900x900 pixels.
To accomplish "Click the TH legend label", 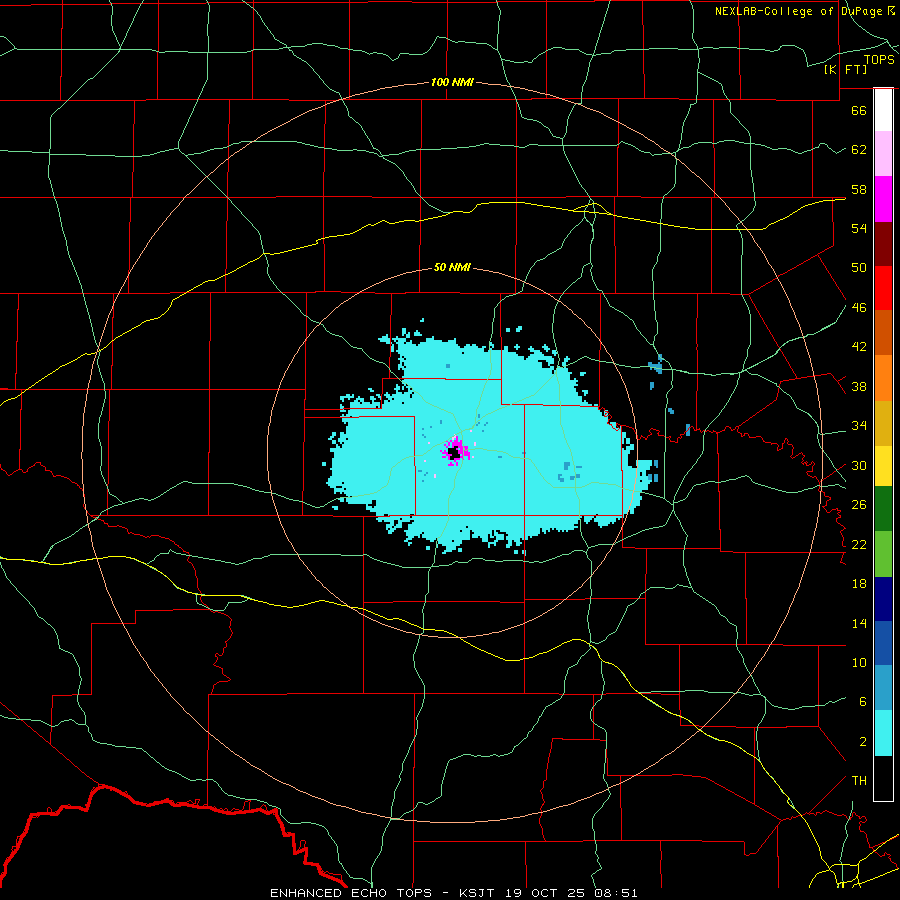I will [859, 781].
